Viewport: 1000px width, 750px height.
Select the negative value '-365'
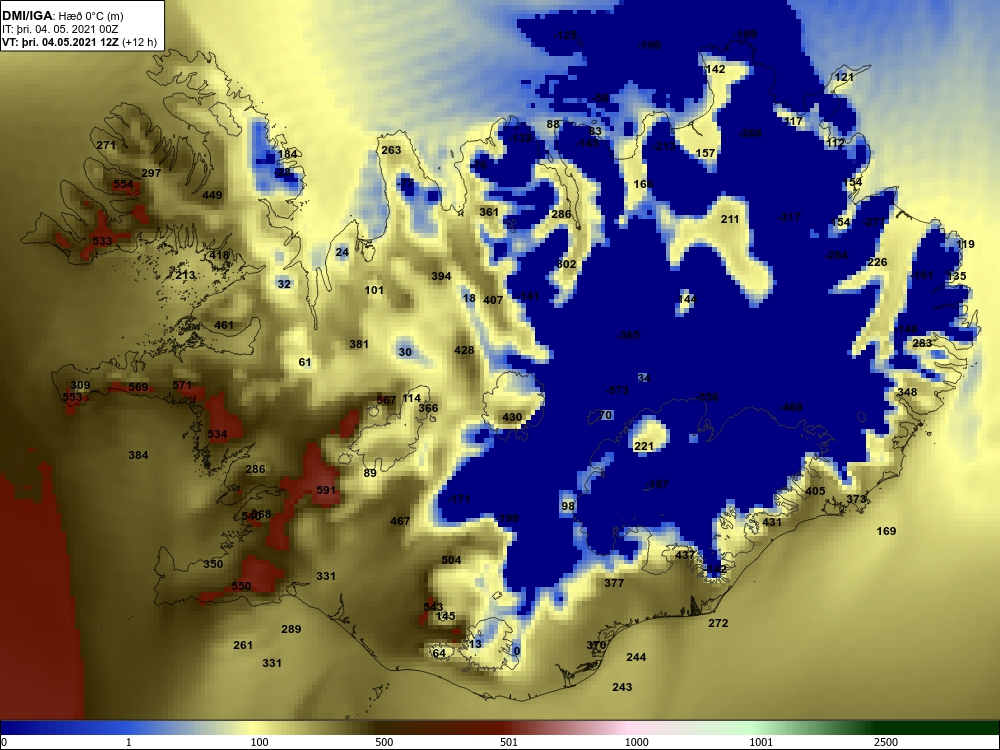(x=628, y=335)
